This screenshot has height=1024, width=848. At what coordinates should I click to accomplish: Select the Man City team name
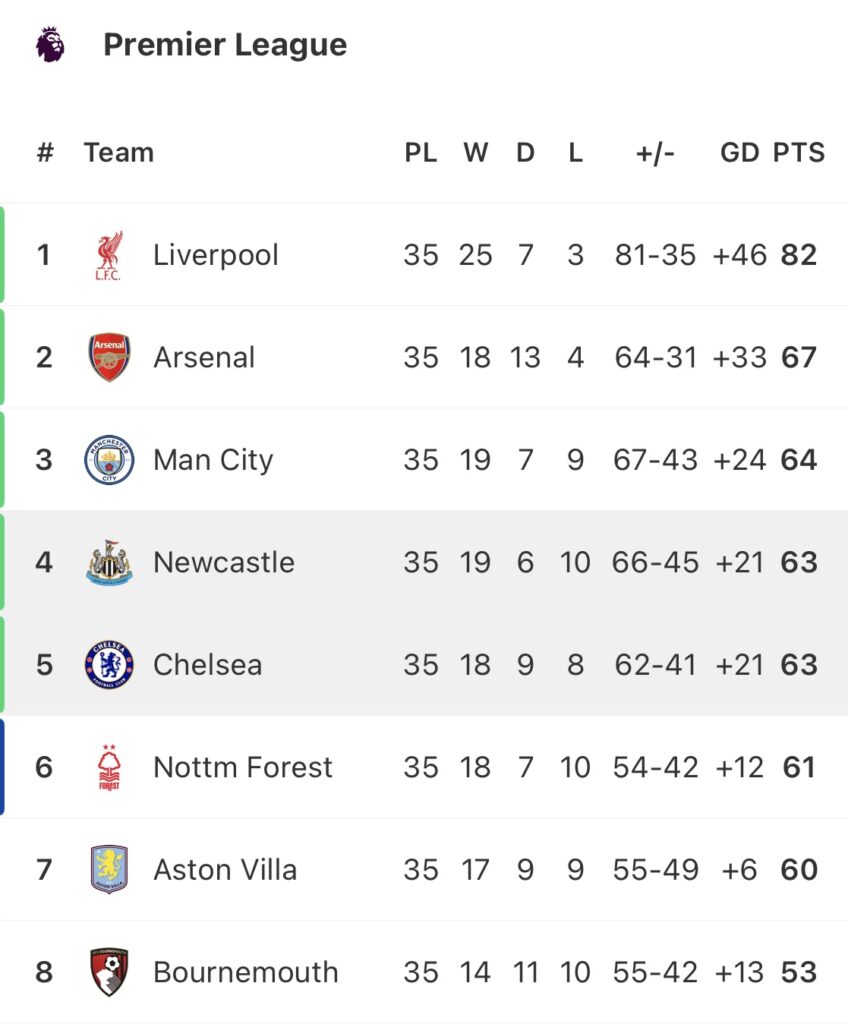(213, 460)
